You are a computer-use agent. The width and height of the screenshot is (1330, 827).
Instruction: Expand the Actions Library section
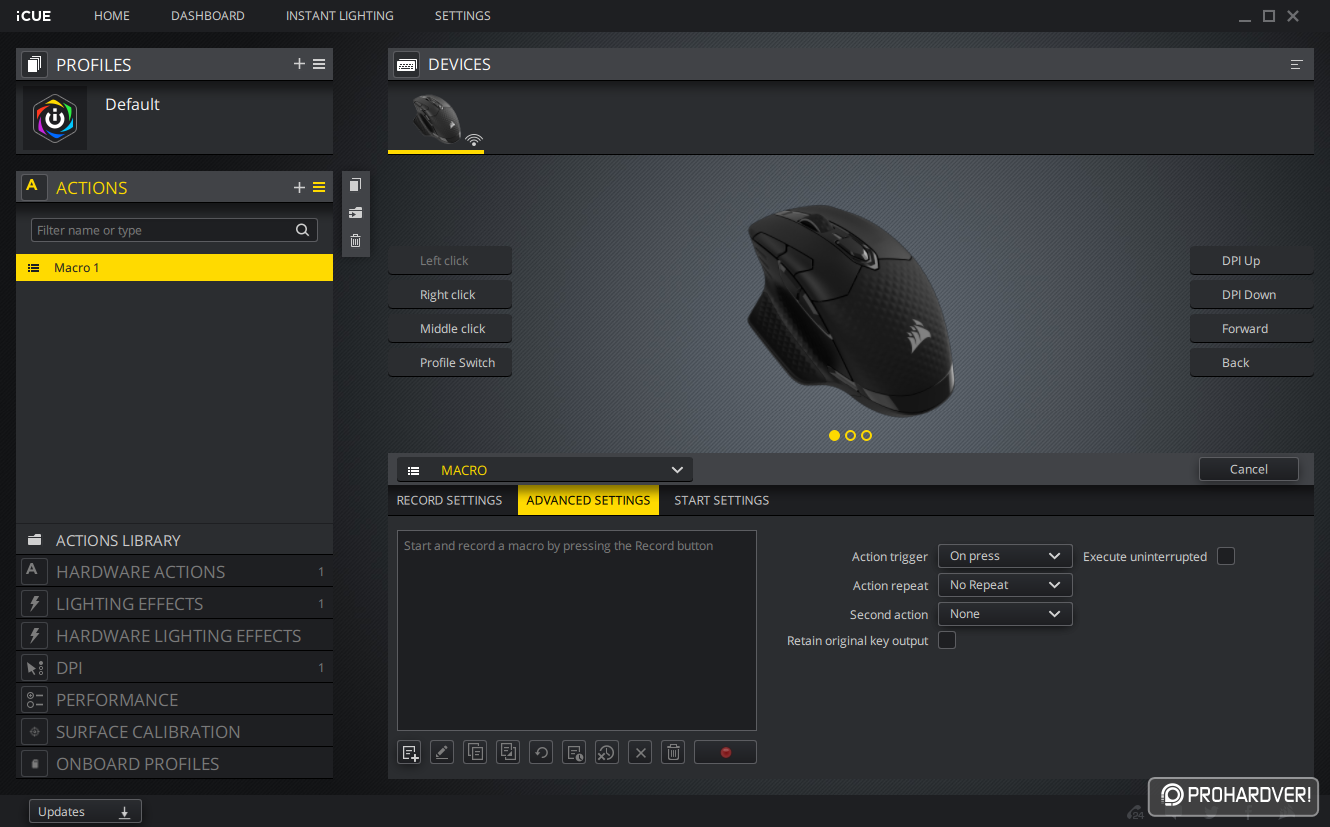click(x=174, y=540)
